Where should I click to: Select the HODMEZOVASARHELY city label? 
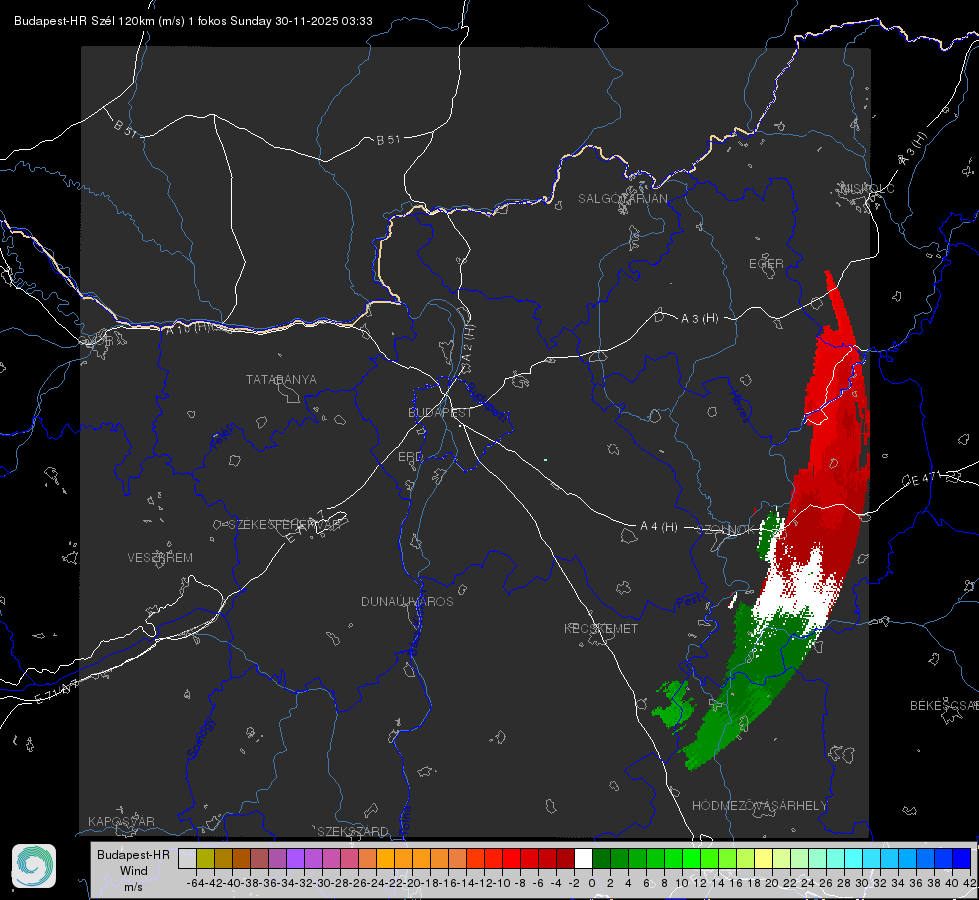coord(759,806)
